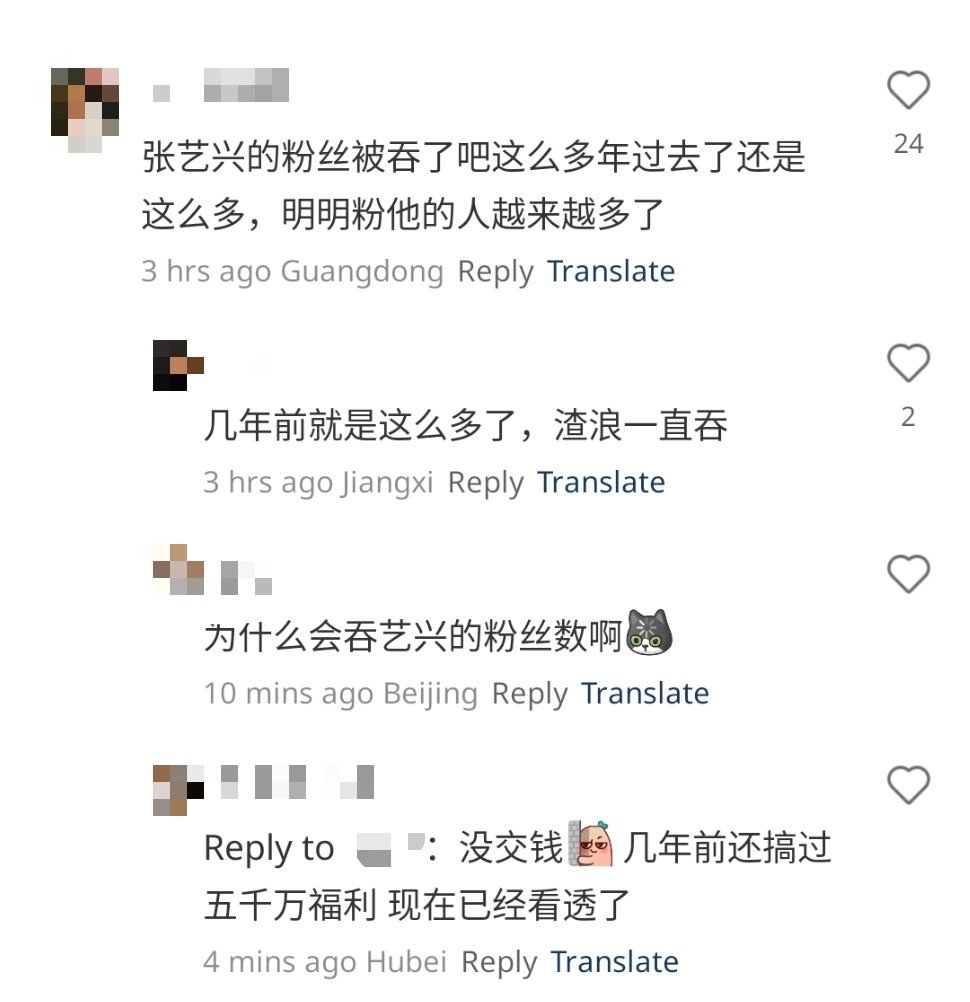The height and width of the screenshot is (1002, 970).
Task: Translate the Guangdong comment
Action: [x=611, y=271]
